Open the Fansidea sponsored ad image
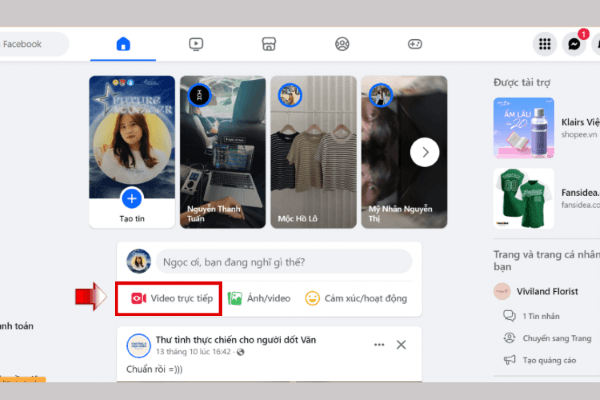This screenshot has height=400, width=600. (523, 198)
